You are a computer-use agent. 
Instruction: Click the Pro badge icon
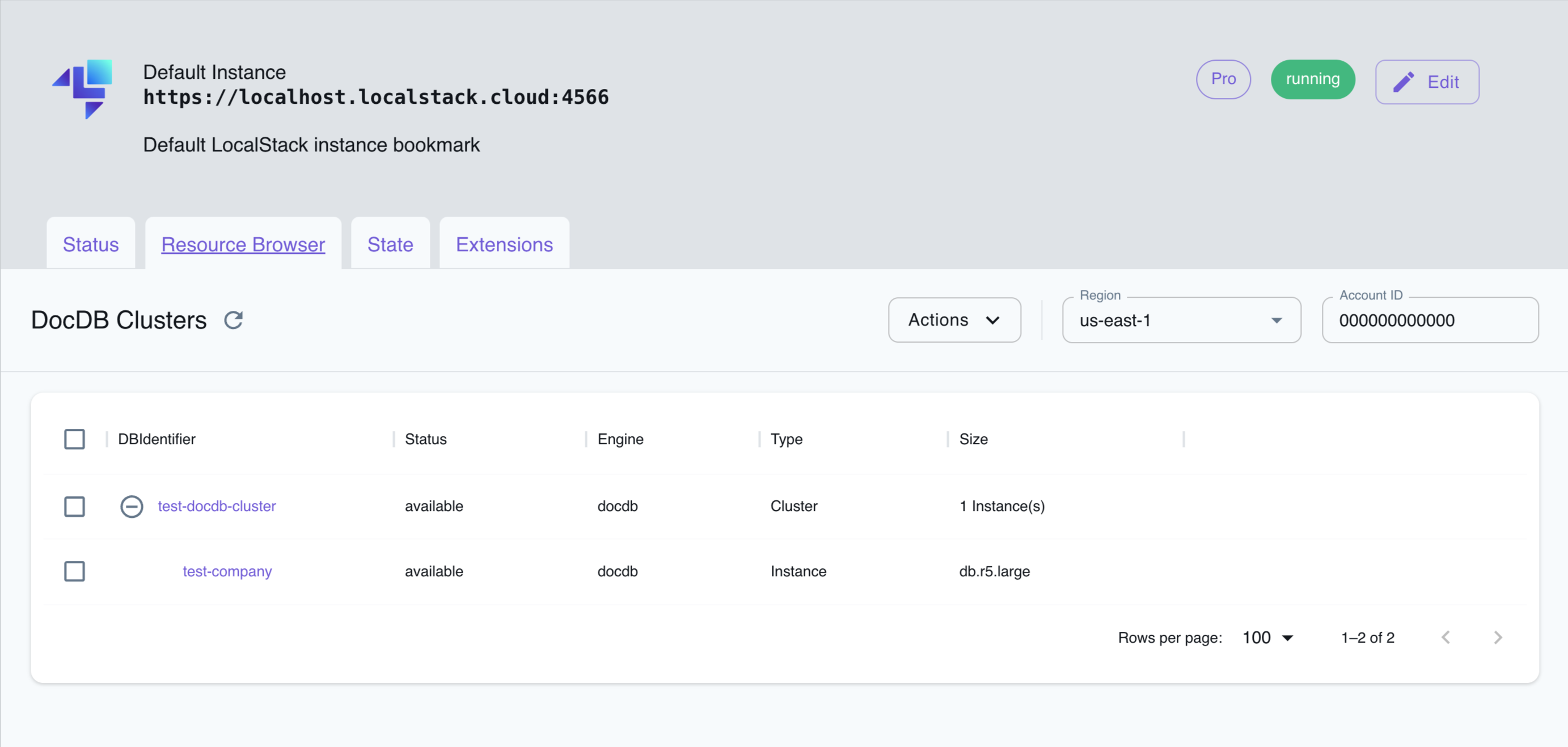coord(1222,80)
